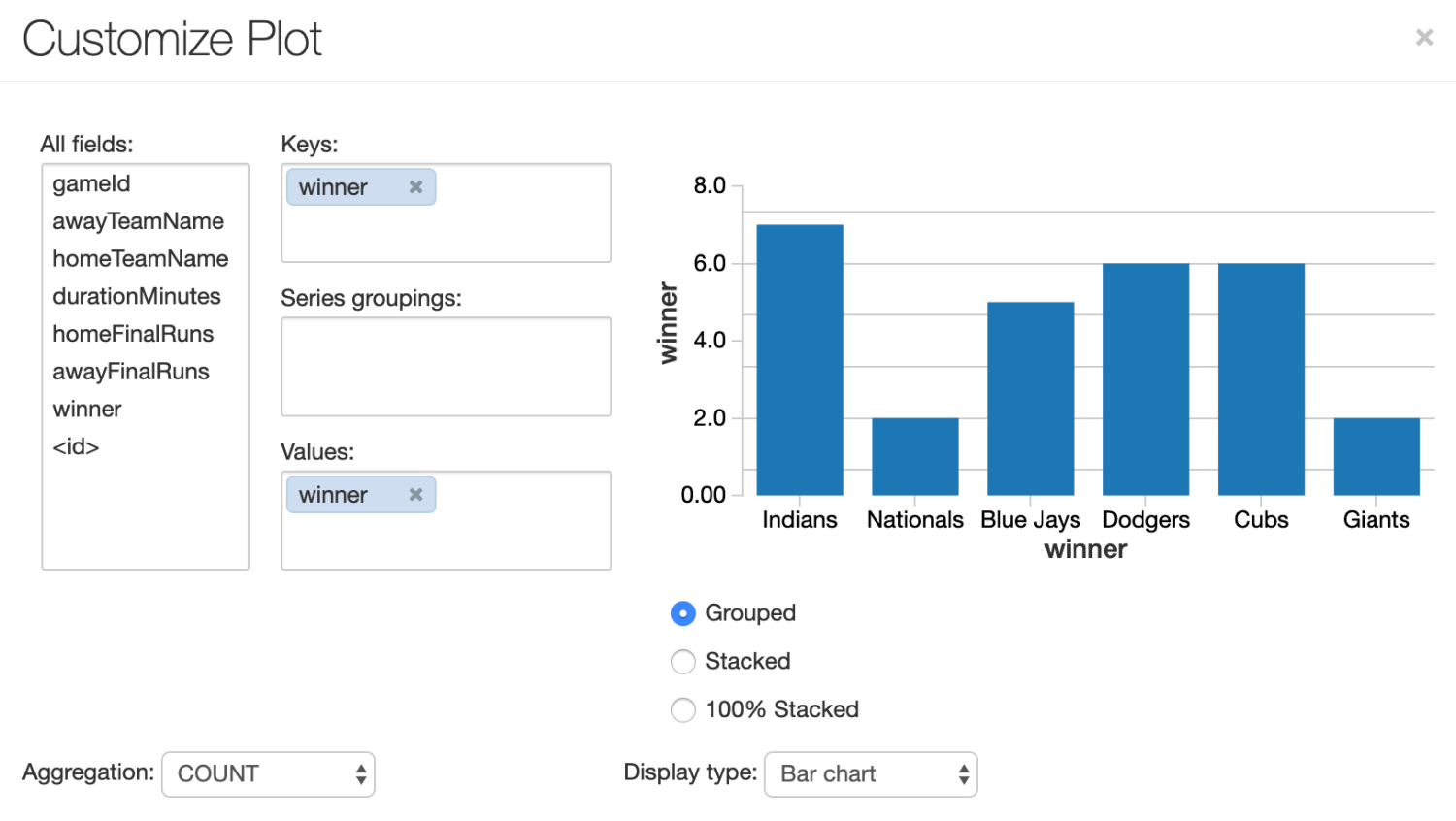
Task: Click the 0.00 y-axis tick label
Action: [x=704, y=495]
